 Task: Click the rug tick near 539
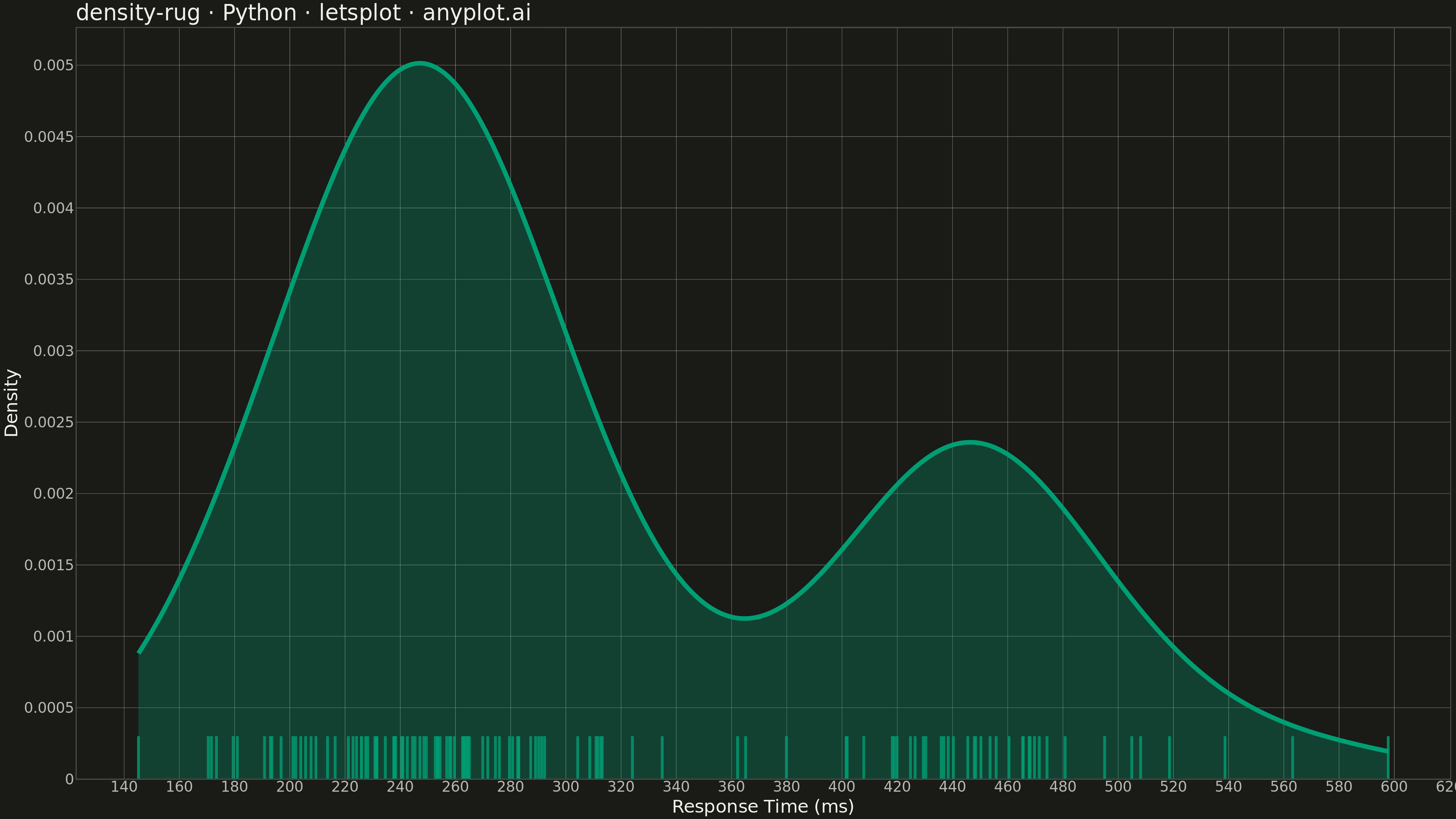coord(1225,757)
